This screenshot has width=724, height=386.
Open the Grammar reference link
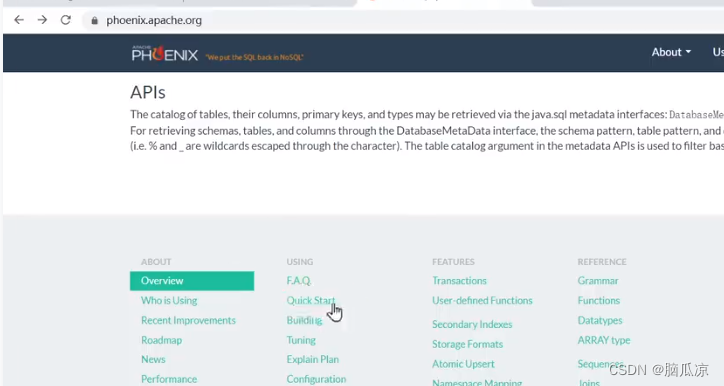[597, 281]
